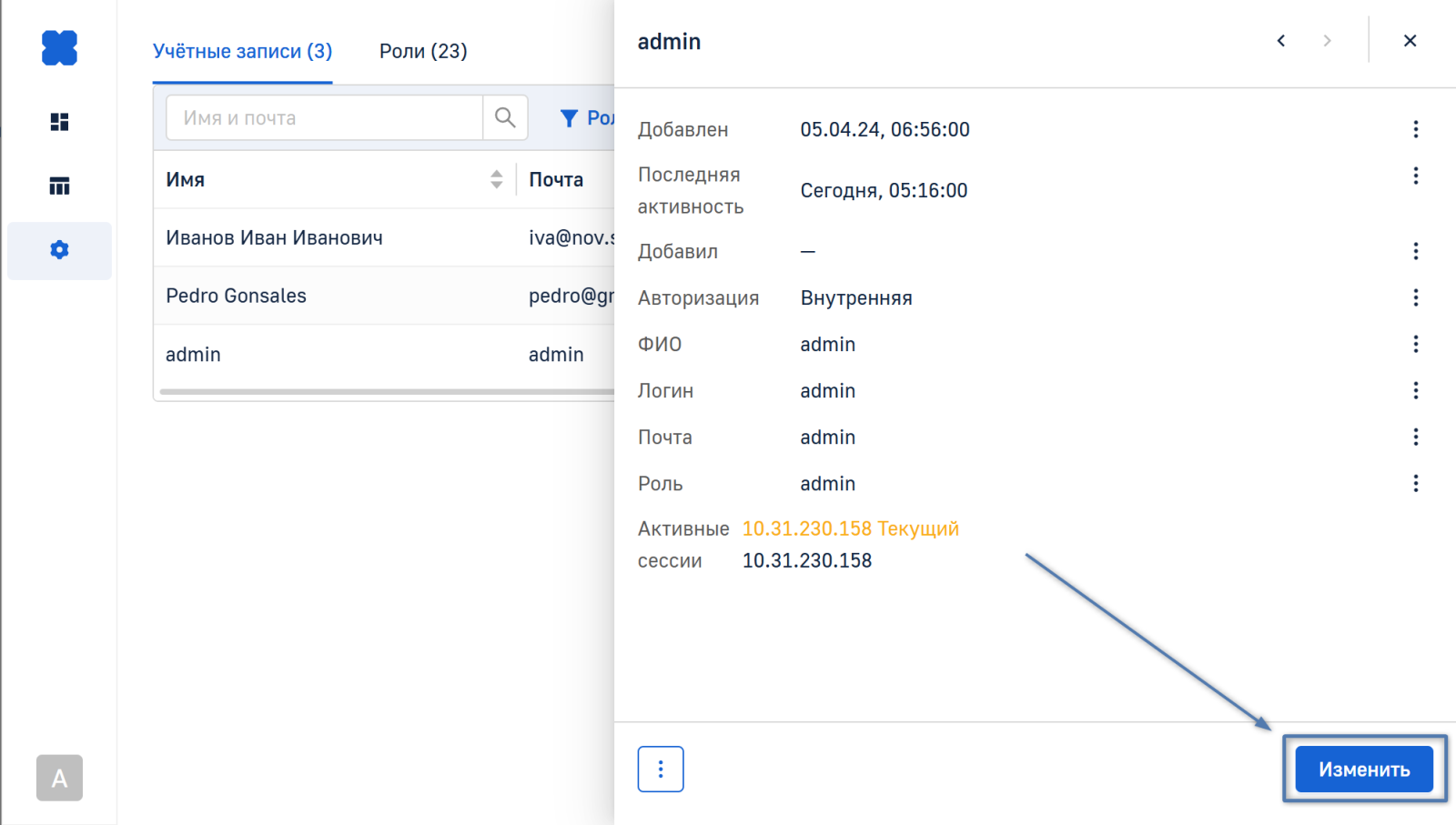Click the blue app logo icon
The image size is (1456, 825).
coord(59,48)
